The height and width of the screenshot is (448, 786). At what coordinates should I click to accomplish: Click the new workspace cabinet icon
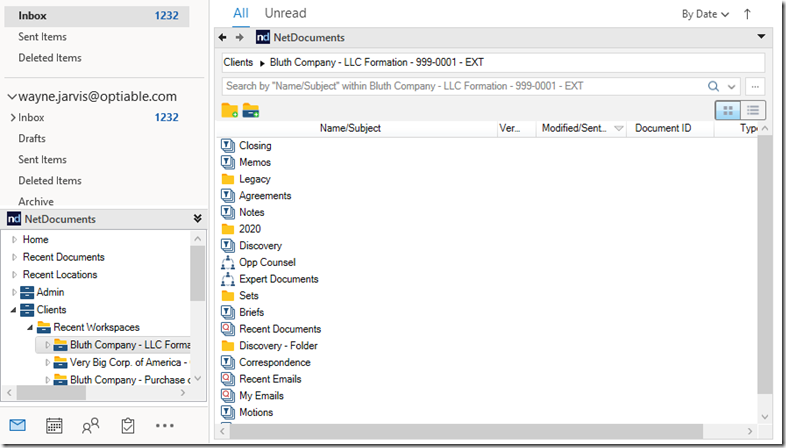[x=251, y=110]
